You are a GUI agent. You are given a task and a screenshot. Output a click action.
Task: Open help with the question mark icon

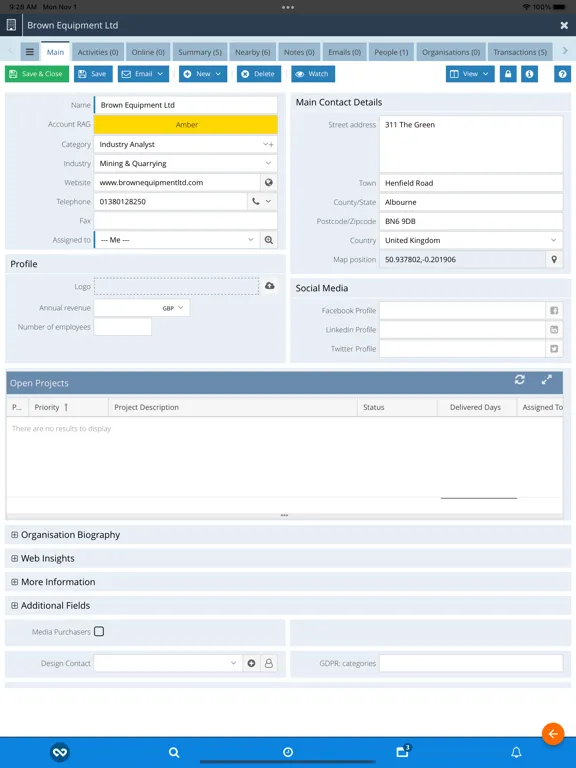pyautogui.click(x=562, y=74)
